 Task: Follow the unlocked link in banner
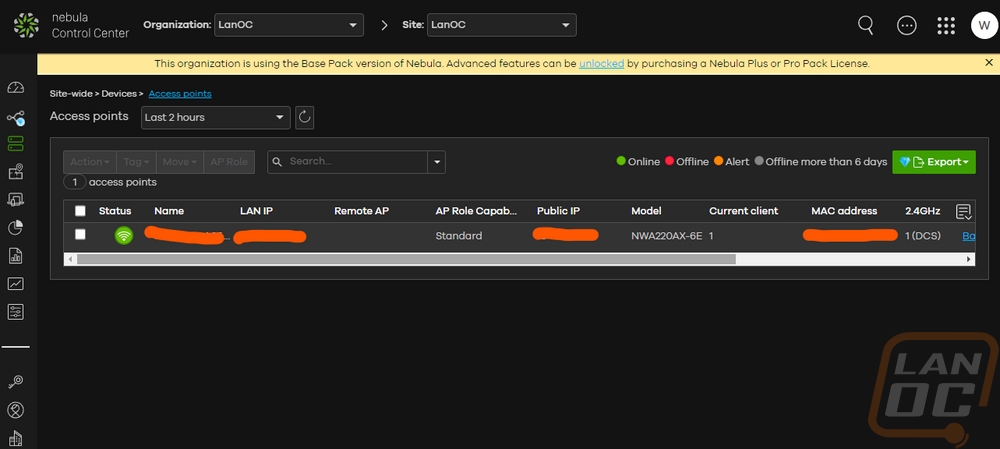coord(601,64)
